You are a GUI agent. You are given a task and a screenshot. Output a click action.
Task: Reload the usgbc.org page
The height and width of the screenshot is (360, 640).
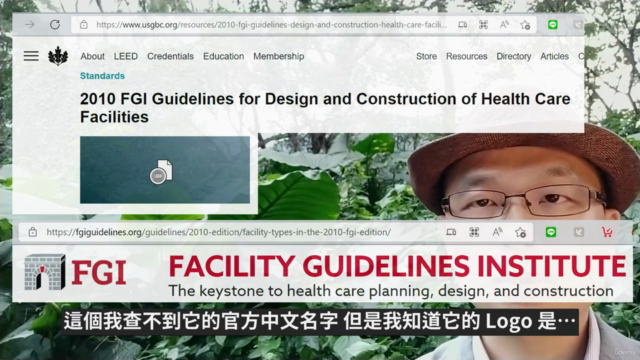click(55, 24)
